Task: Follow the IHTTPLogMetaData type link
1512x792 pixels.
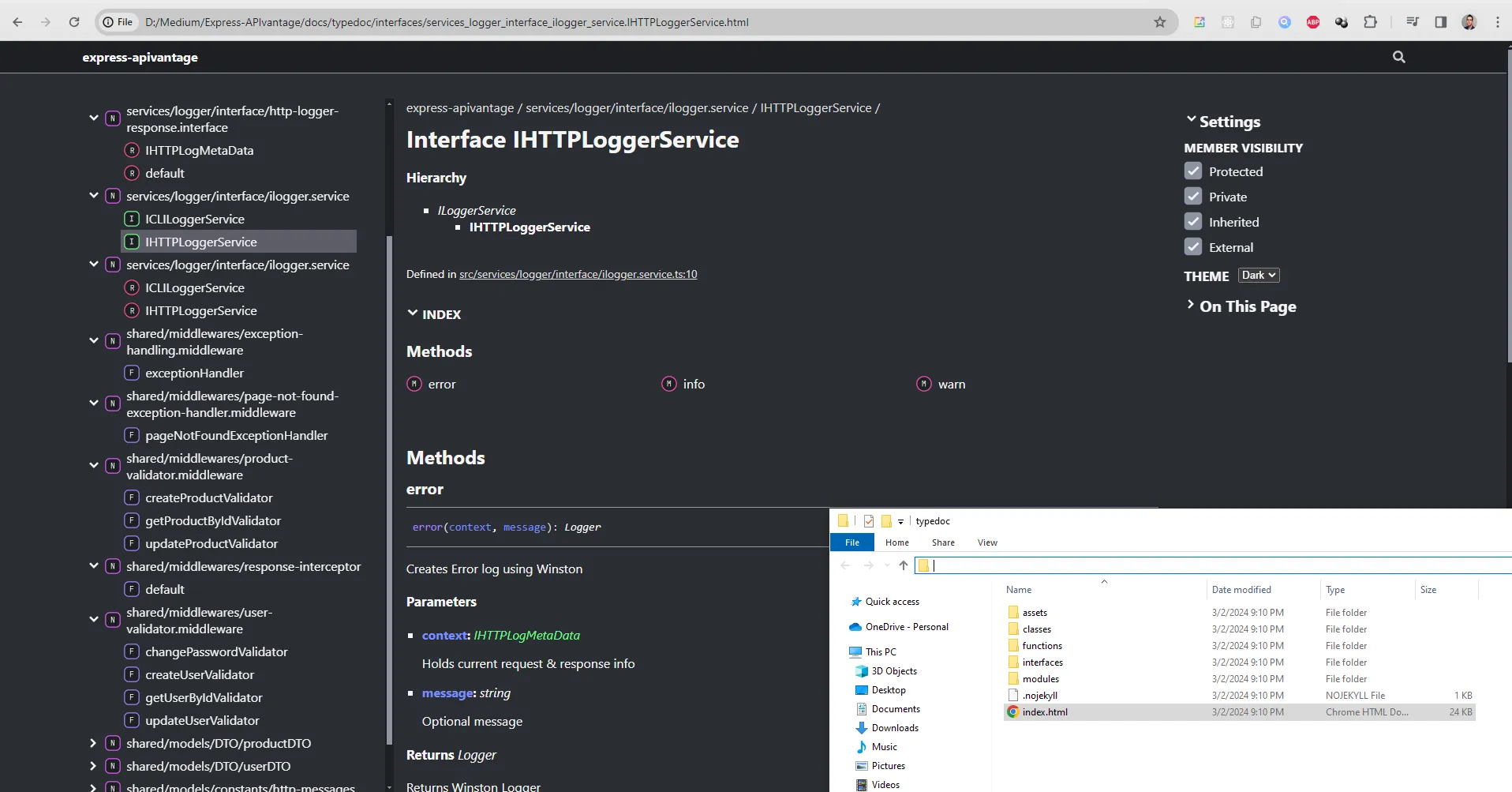Action: (x=526, y=635)
